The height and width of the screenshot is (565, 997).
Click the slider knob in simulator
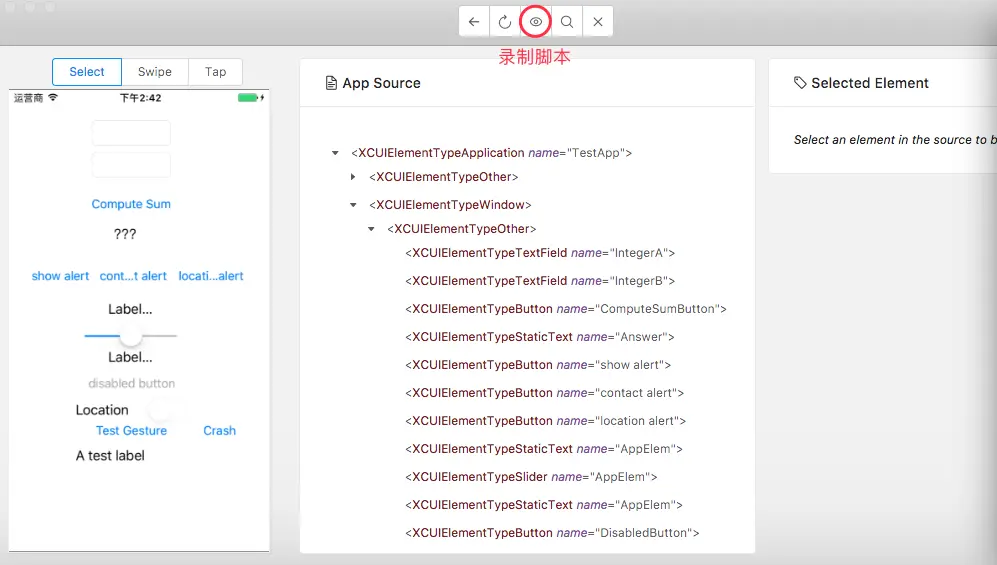tap(131, 335)
